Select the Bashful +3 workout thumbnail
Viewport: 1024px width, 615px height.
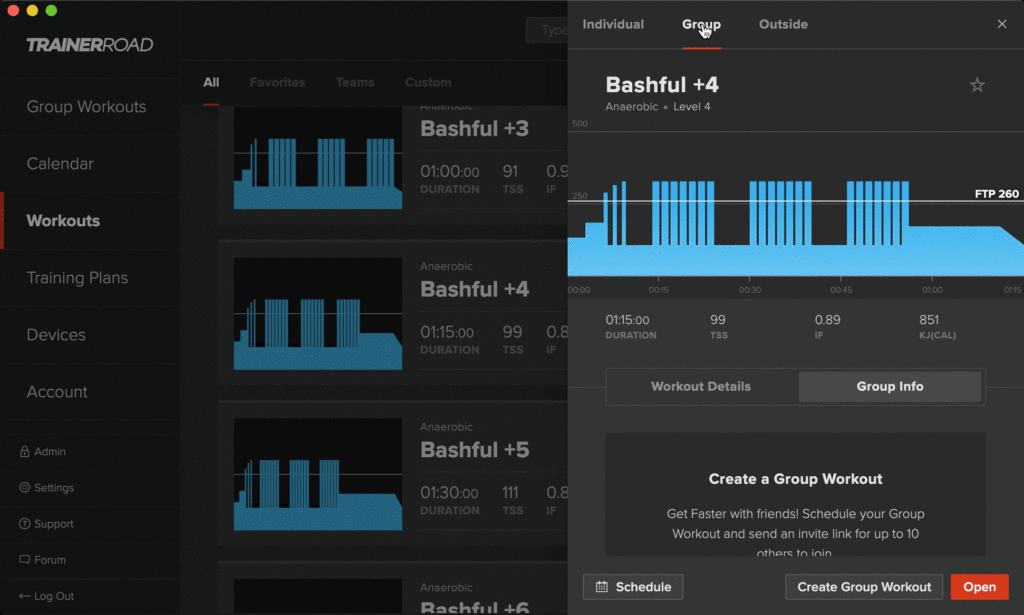tap(317, 160)
